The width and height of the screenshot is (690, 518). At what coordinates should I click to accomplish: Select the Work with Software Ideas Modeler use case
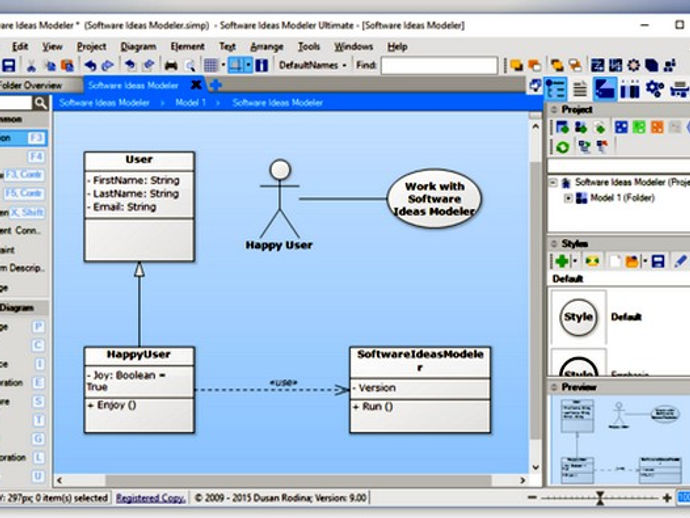(434, 199)
